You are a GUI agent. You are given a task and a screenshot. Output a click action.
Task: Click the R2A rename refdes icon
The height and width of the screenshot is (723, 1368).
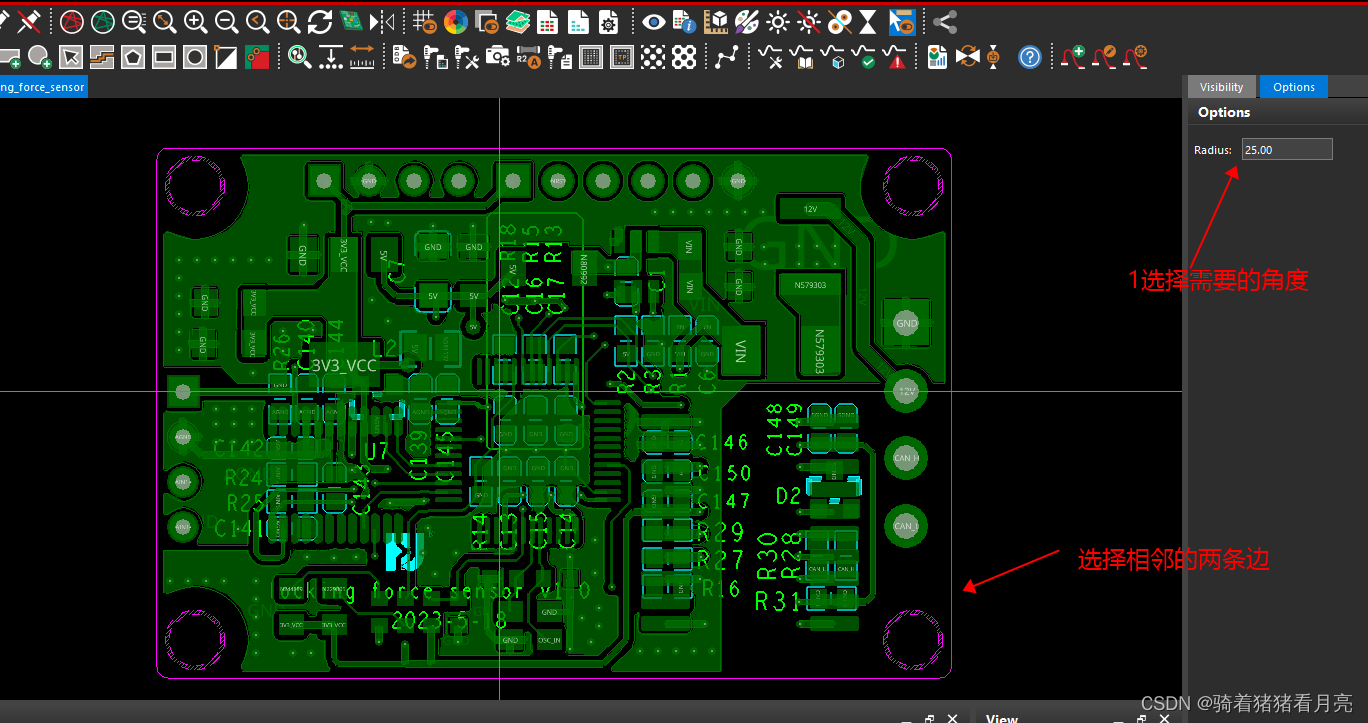529,57
